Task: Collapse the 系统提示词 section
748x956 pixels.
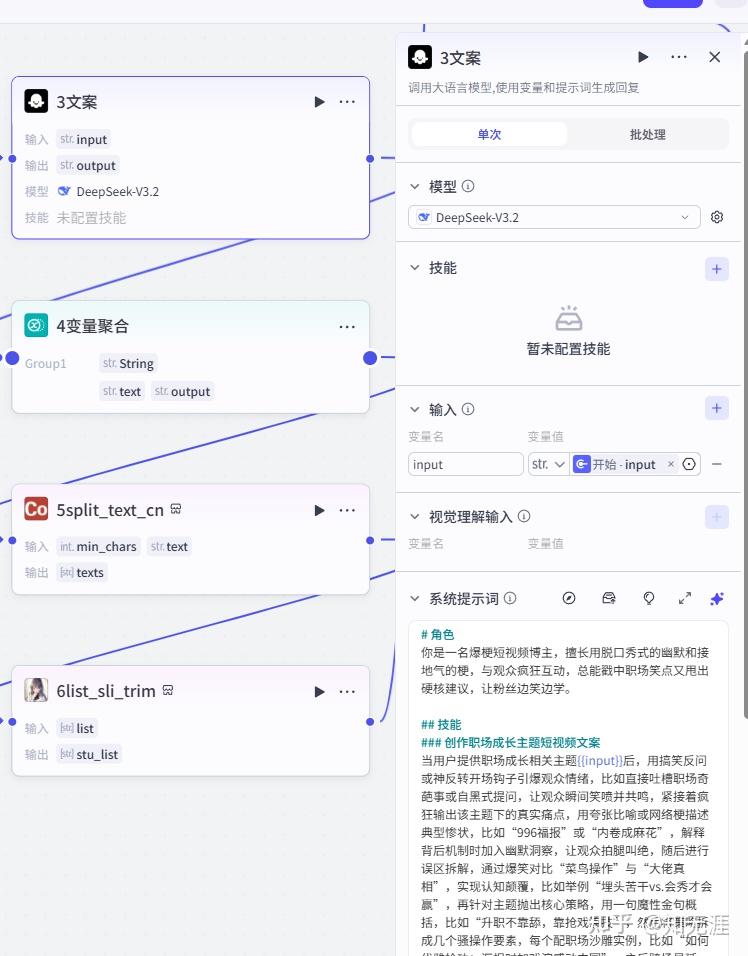Action: click(x=415, y=598)
